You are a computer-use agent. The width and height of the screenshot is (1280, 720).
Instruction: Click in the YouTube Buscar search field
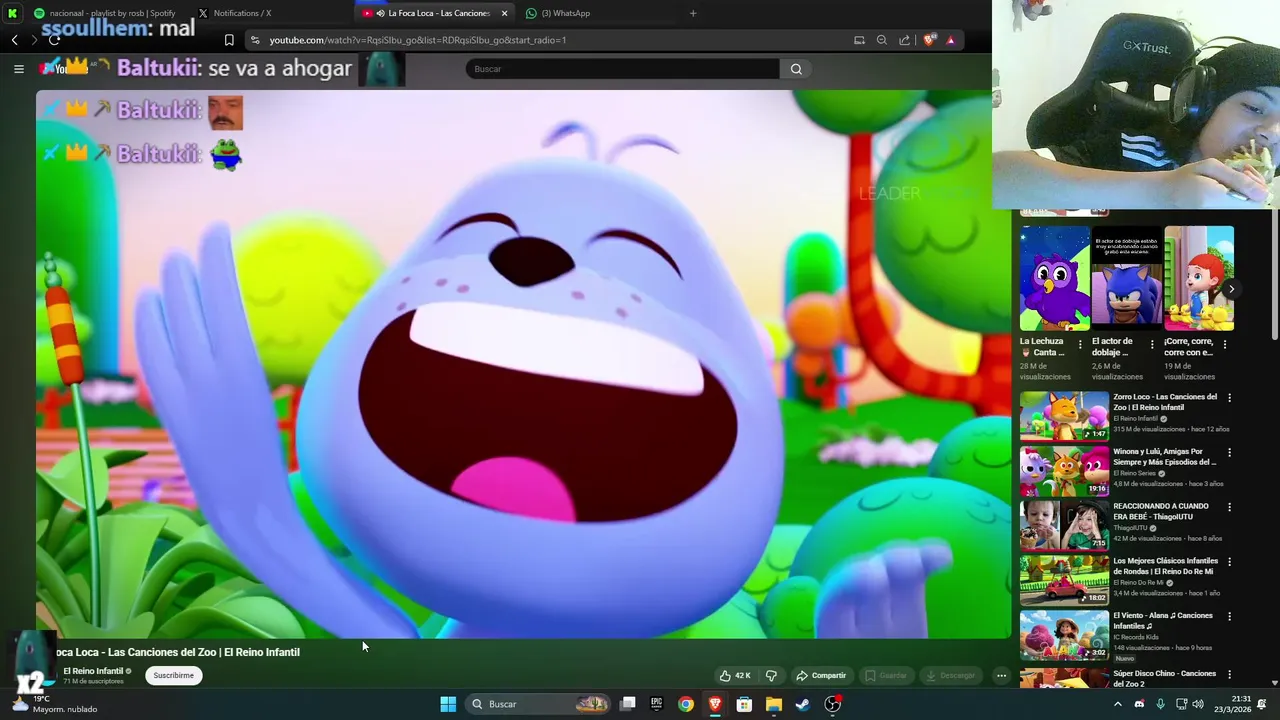click(622, 69)
